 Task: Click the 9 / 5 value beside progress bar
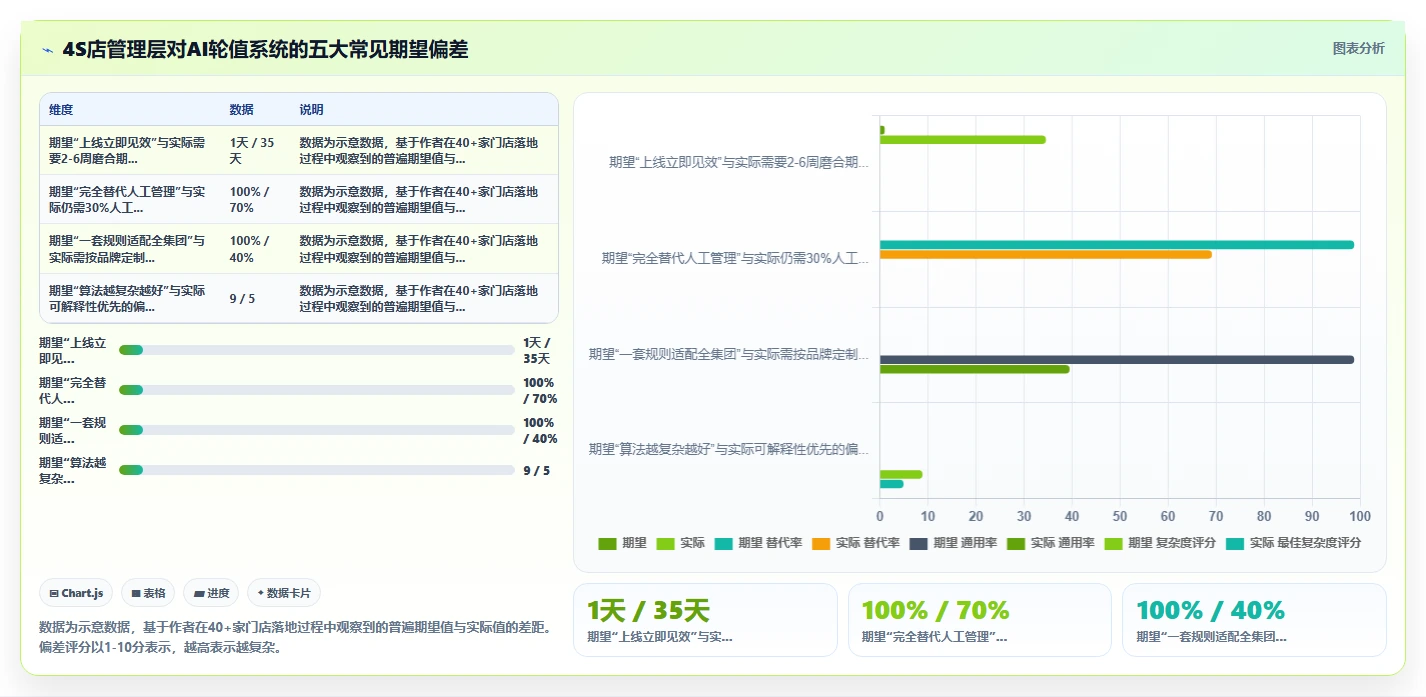coord(536,470)
